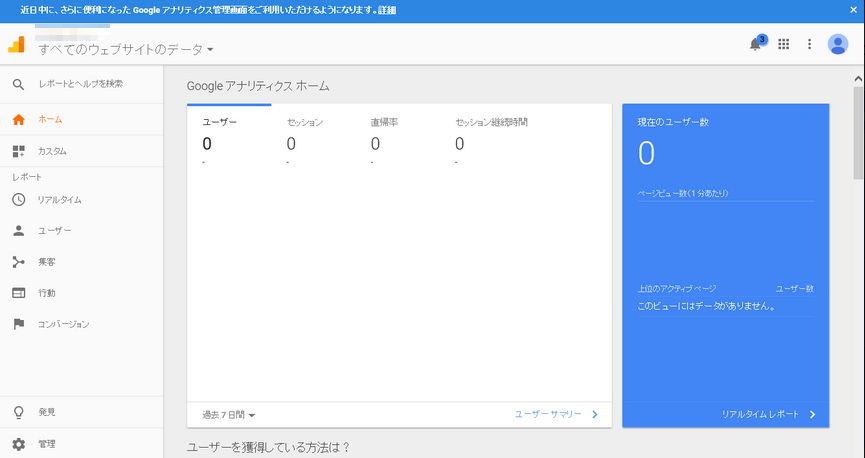865x458 pixels.
Task: Dismiss the blue announcement banner
Action: [x=853, y=10]
